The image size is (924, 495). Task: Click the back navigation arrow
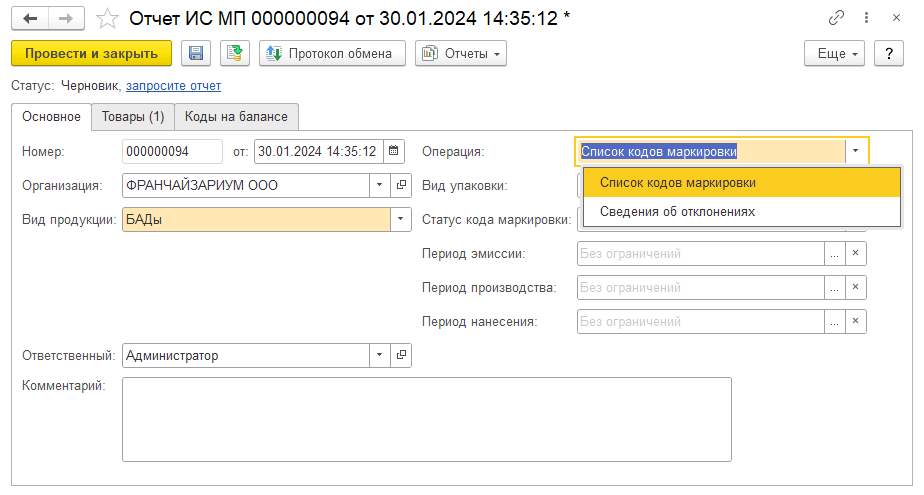(30, 19)
